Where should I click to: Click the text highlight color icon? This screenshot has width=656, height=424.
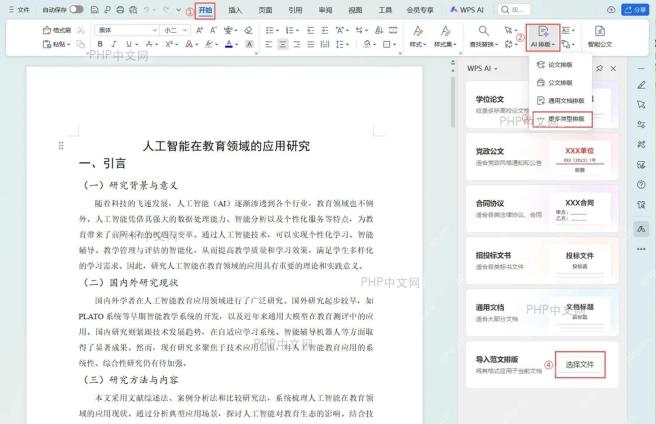pyautogui.click(x=209, y=44)
